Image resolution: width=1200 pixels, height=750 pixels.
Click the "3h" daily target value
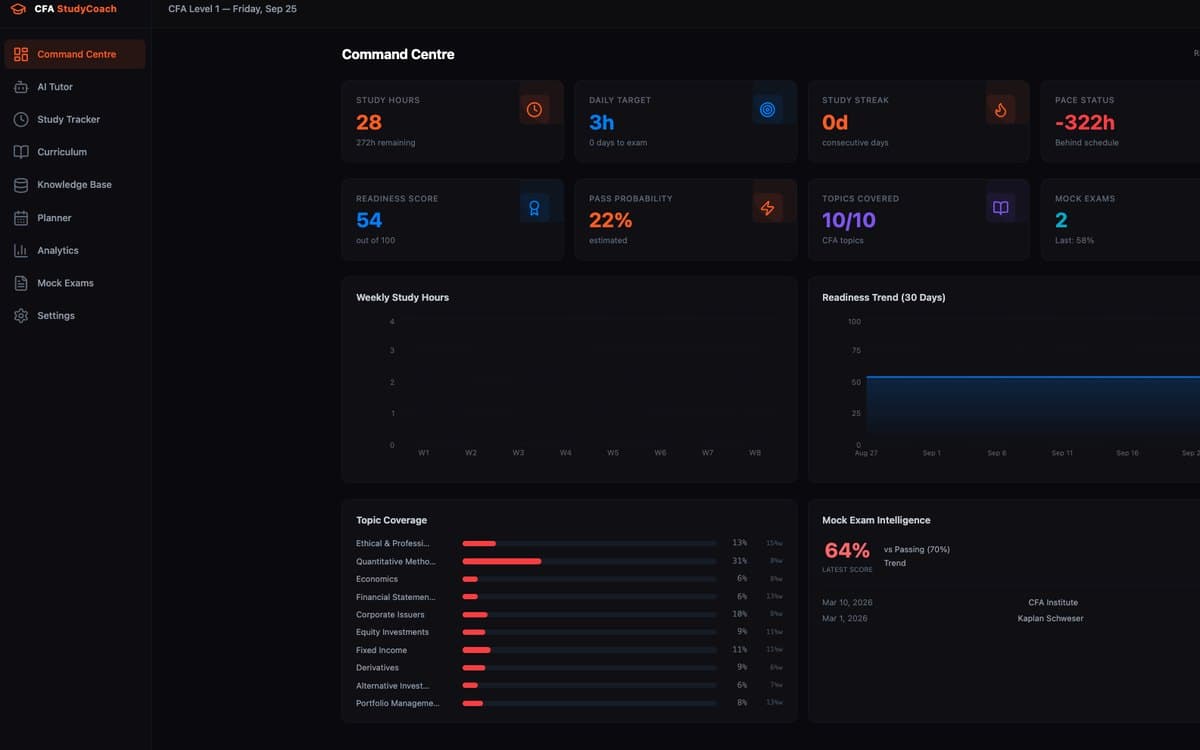[602, 122]
